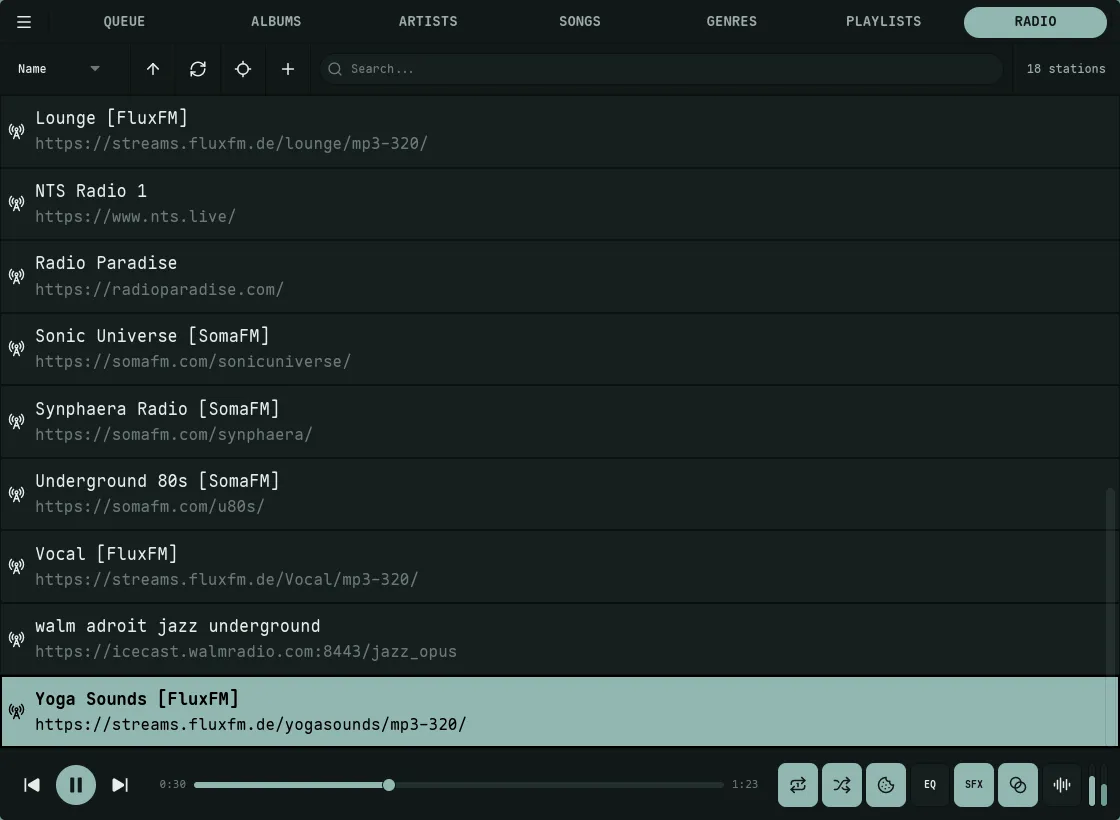Switch to the Songs tab

(x=580, y=21)
